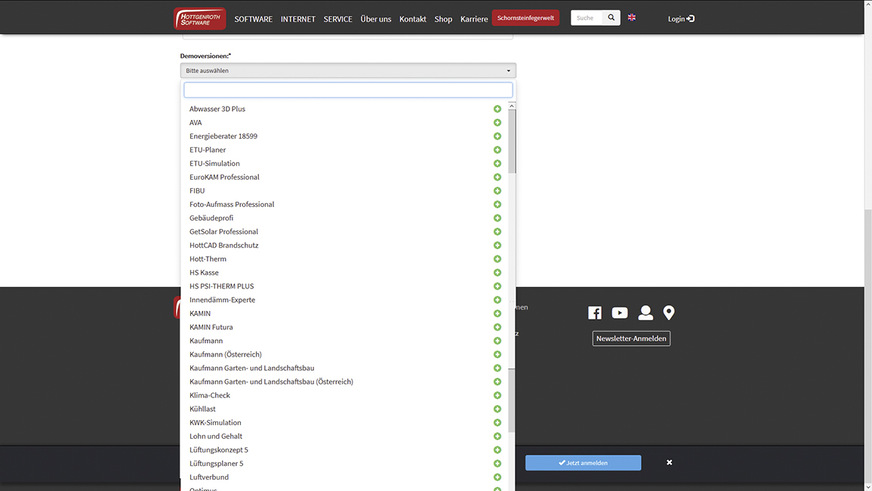Click the Facebook icon in footer
The height and width of the screenshot is (491, 872).
click(x=595, y=313)
